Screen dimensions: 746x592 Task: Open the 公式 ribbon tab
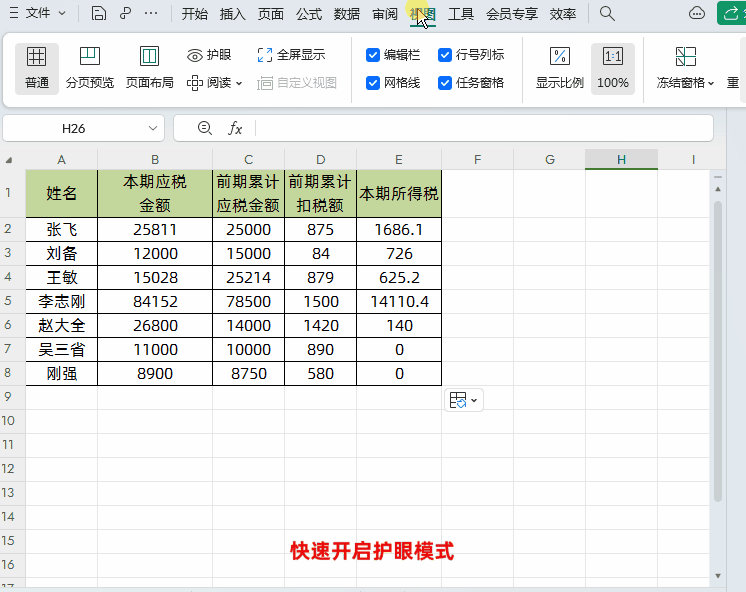(309, 14)
